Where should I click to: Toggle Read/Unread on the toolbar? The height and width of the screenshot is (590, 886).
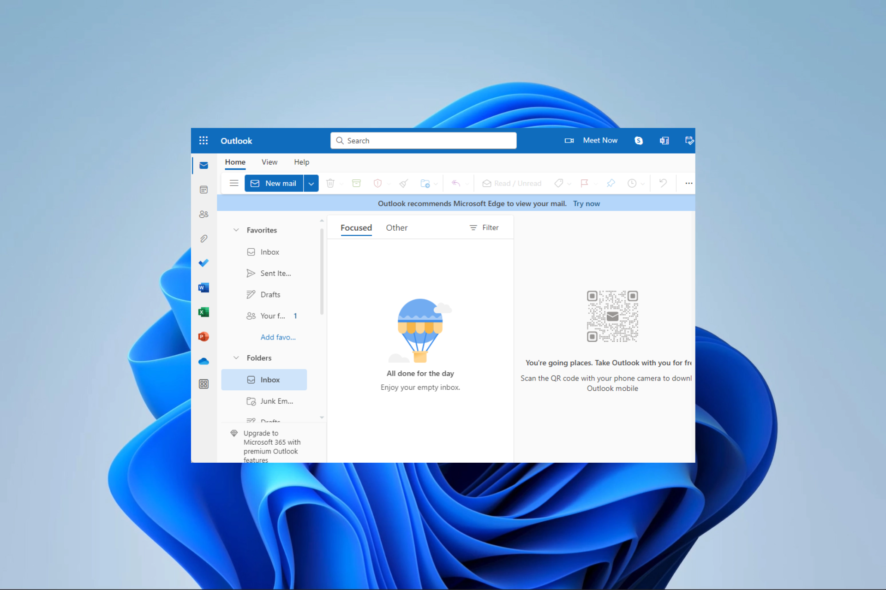pos(510,183)
